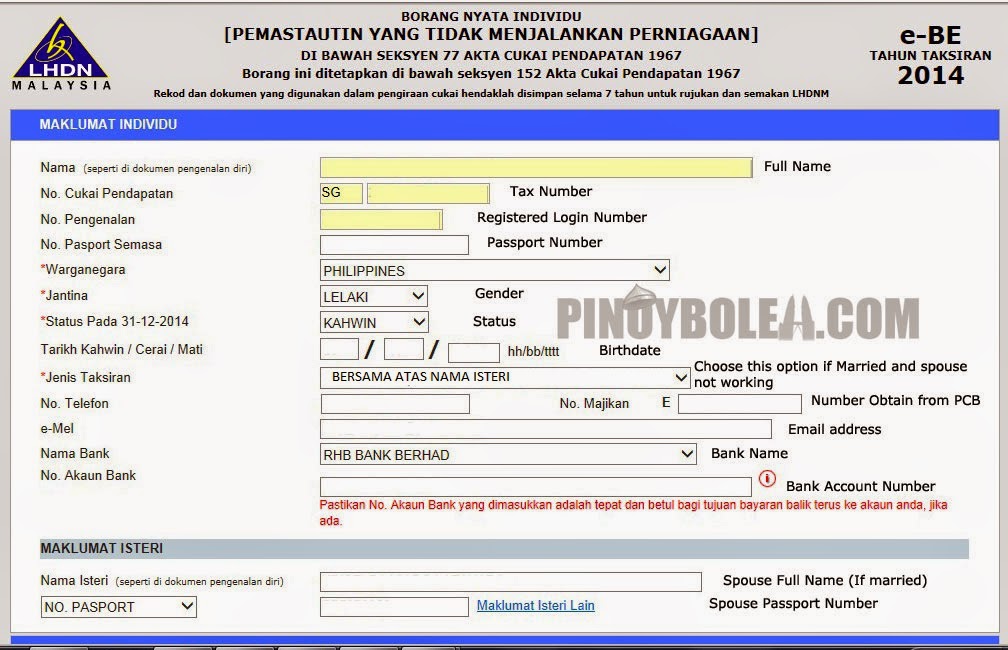1008x650 pixels.
Task: Click the No. Telefon input field
Action: tap(395, 404)
